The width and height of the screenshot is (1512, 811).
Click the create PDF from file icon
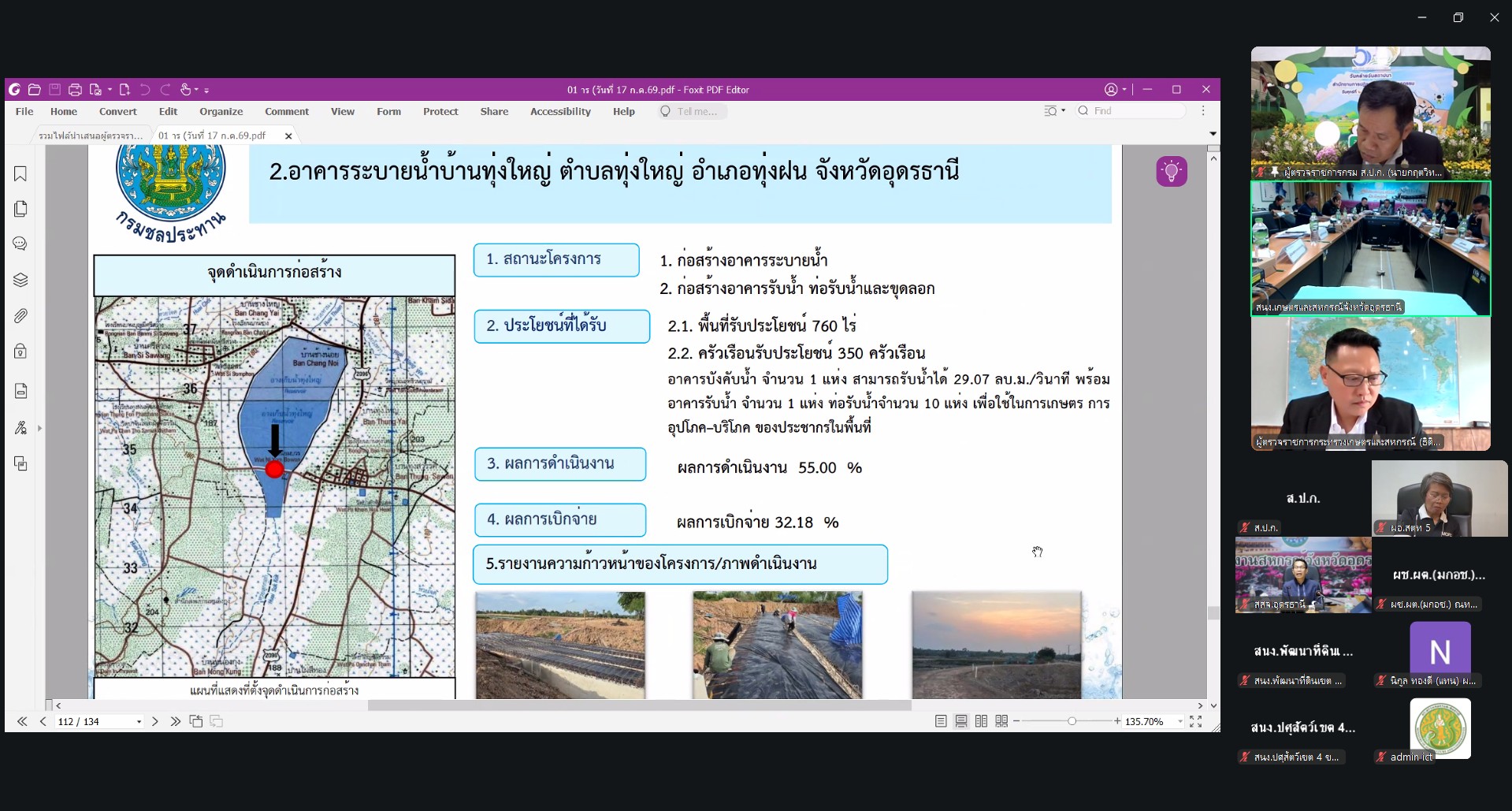pos(96,90)
